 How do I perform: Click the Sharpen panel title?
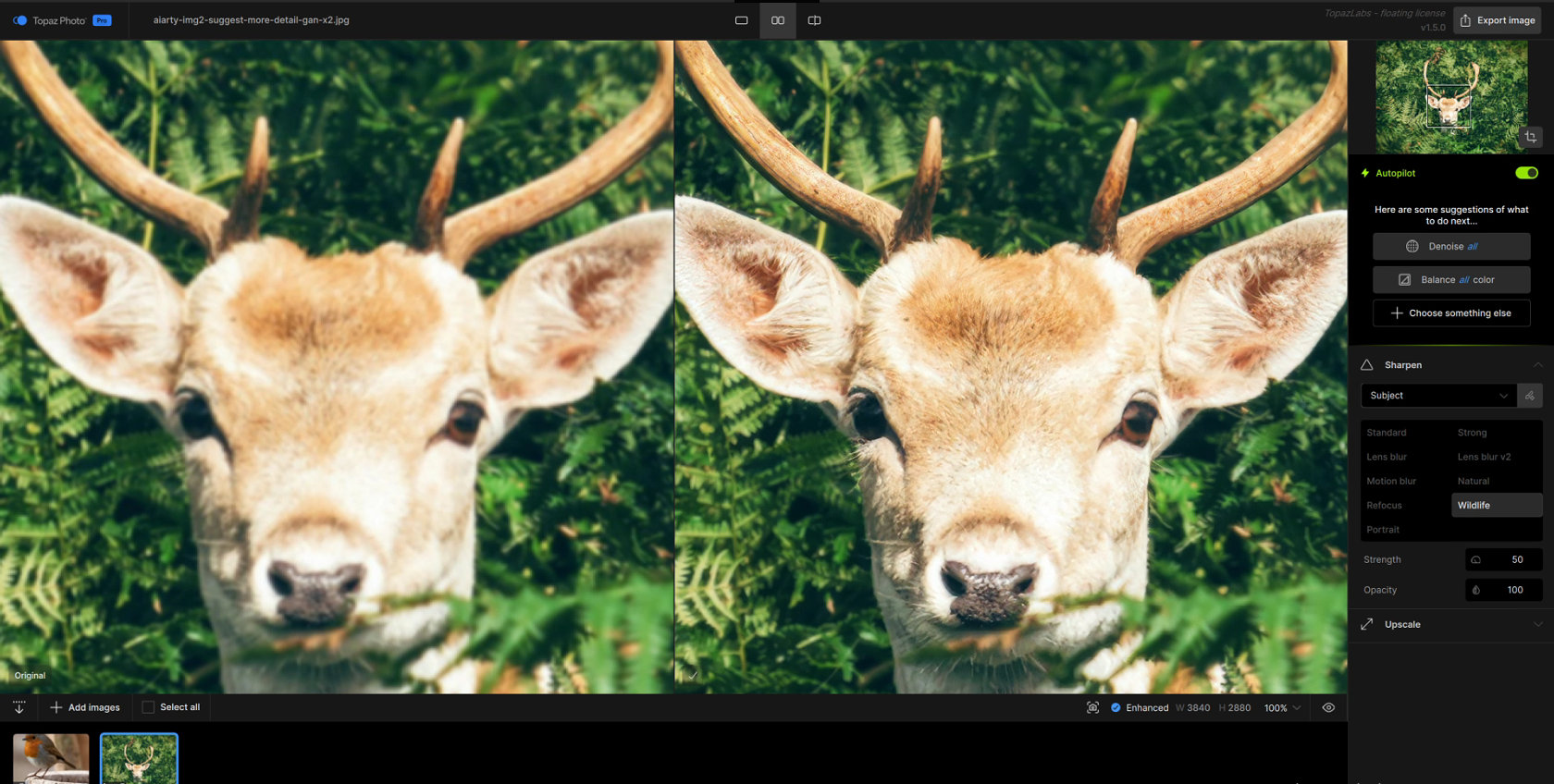(1403, 365)
